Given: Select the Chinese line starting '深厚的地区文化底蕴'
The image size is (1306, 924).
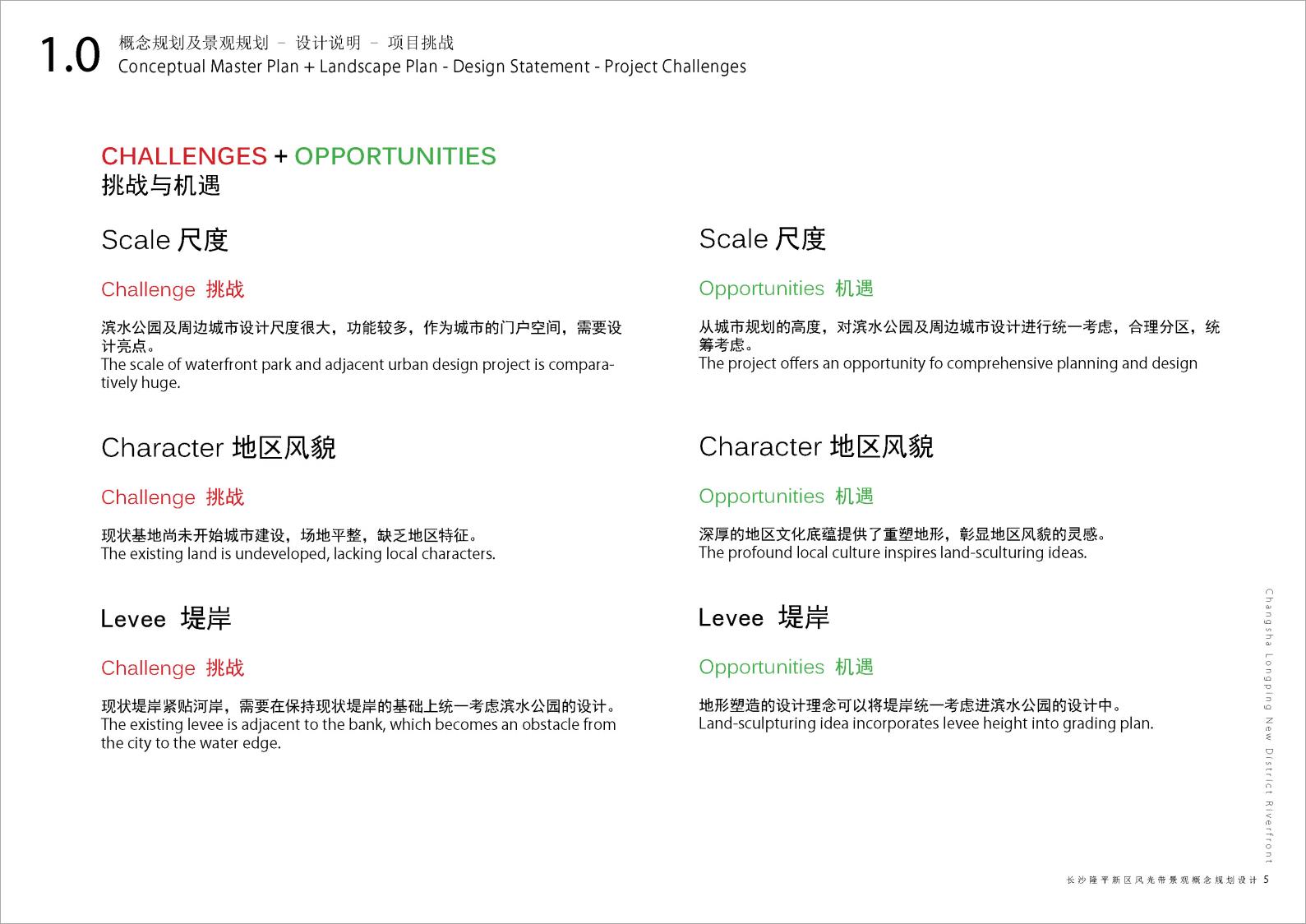Looking at the screenshot, I should (902, 534).
